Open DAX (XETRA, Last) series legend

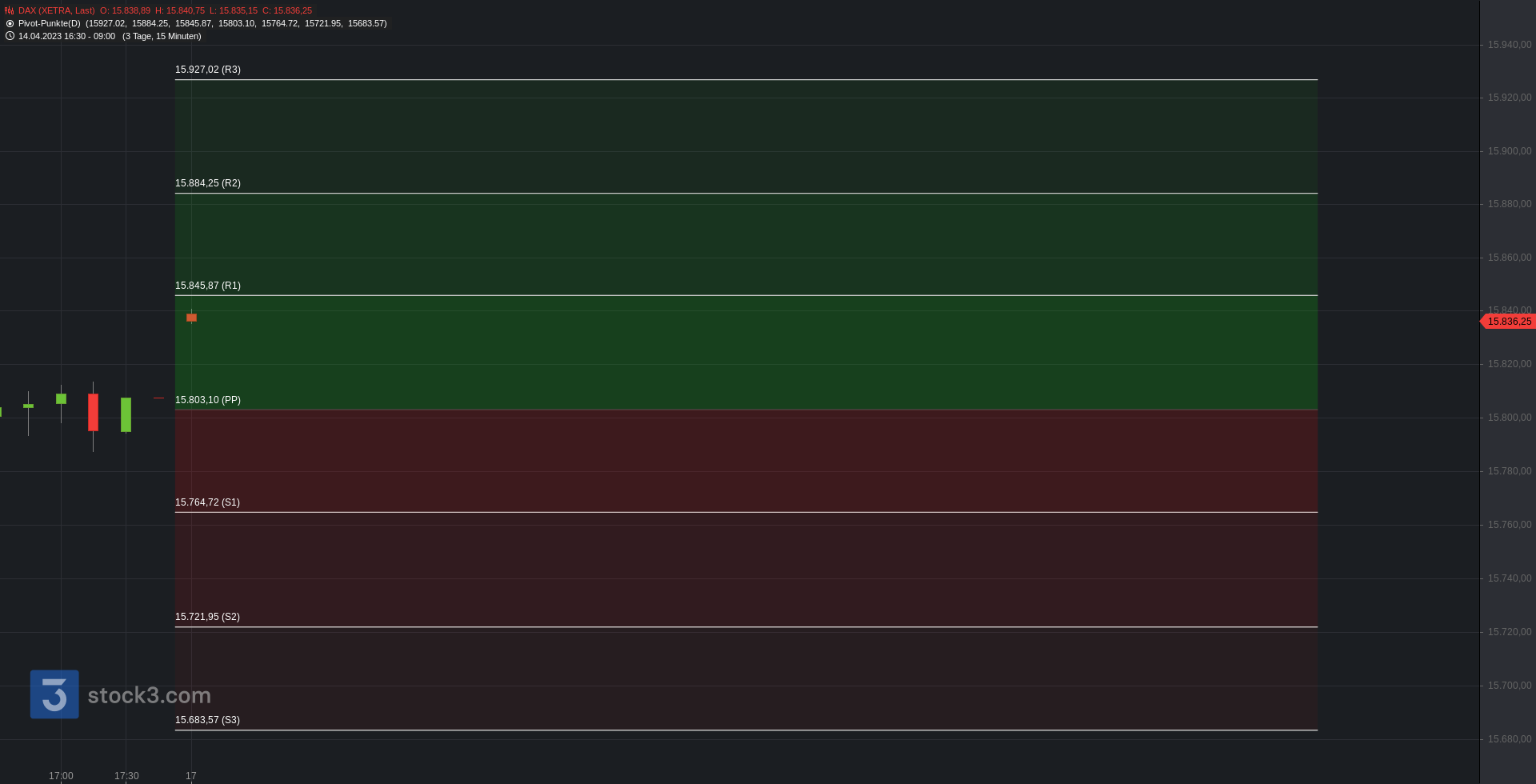(56, 11)
